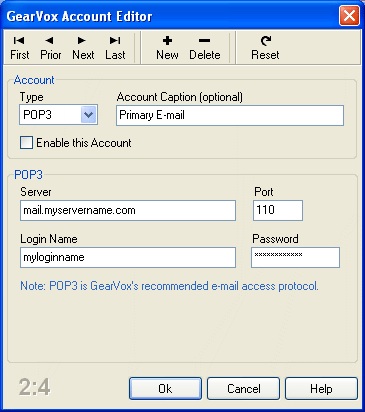
Task: Reset the account fields
Action: (x=265, y=48)
